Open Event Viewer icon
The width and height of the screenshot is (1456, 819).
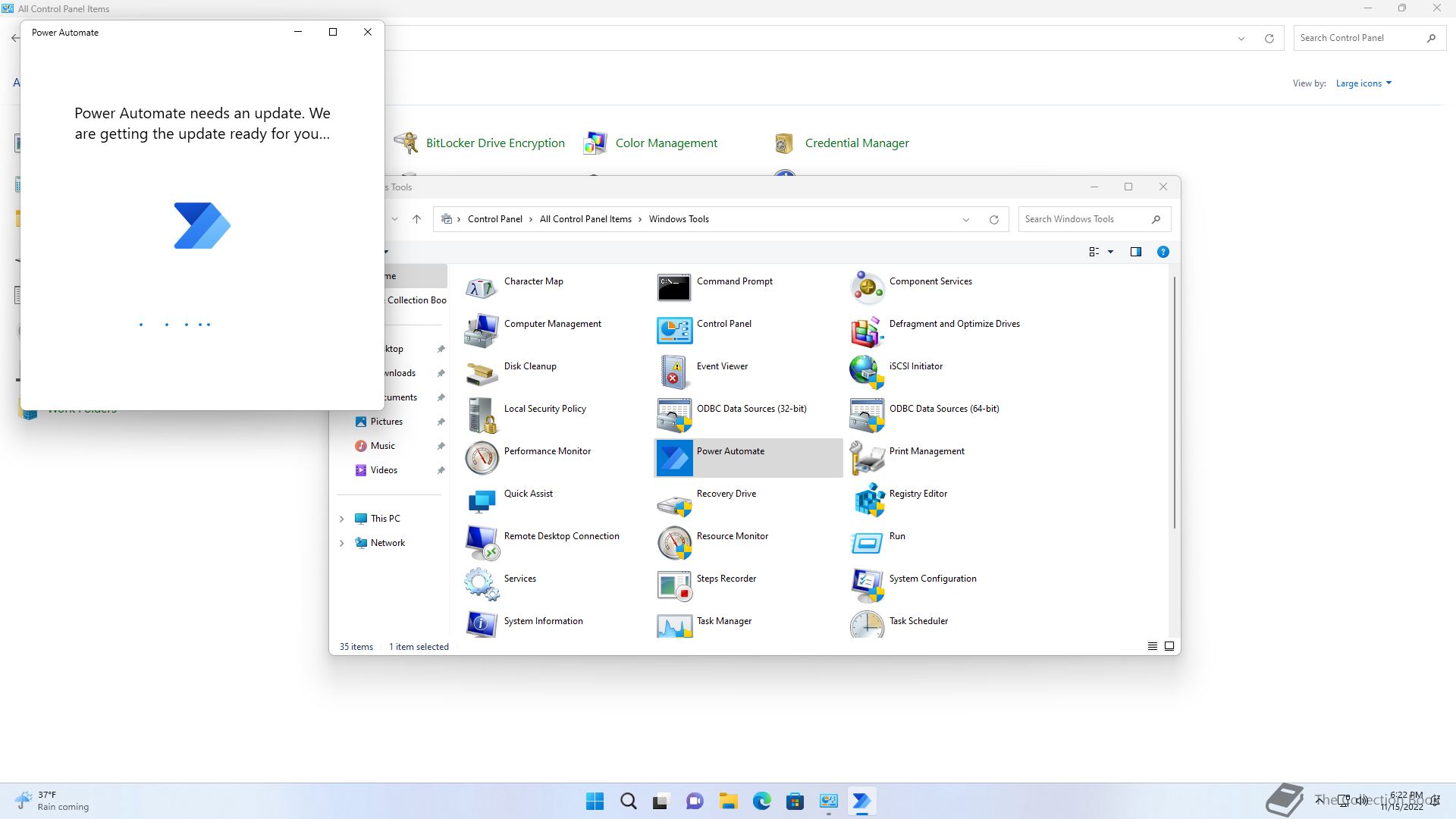click(674, 373)
